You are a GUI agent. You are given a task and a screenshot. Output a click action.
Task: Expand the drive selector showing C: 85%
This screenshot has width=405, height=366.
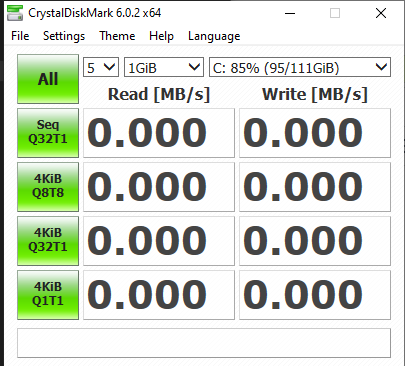pyautogui.click(x=300, y=68)
